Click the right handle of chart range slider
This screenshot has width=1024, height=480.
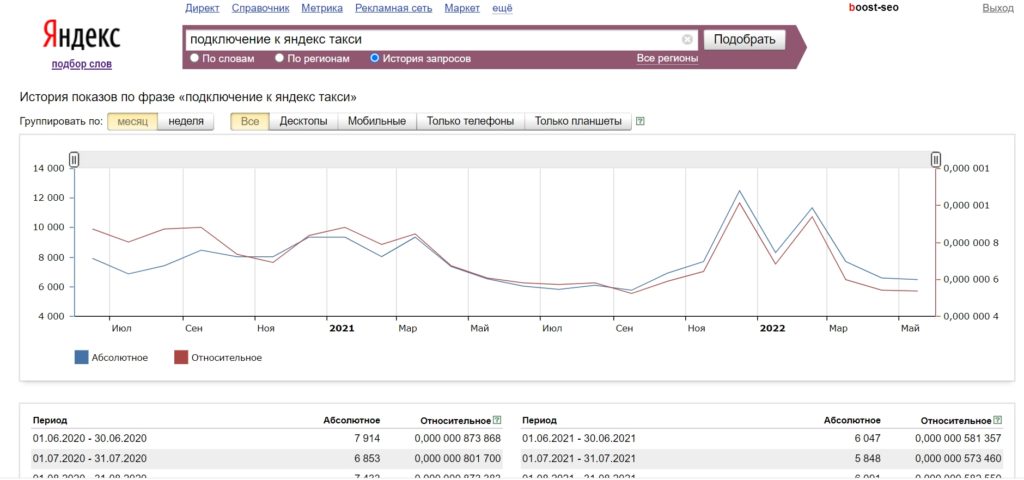click(936, 159)
